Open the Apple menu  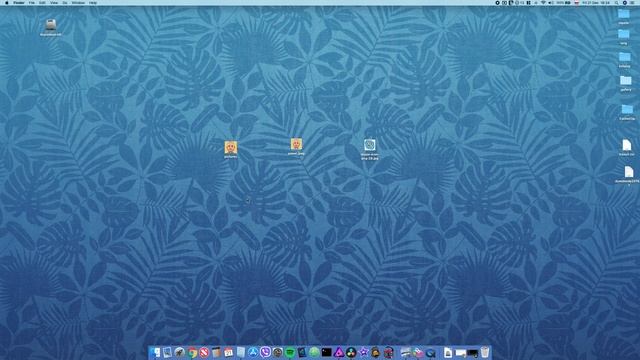click(x=7, y=2)
